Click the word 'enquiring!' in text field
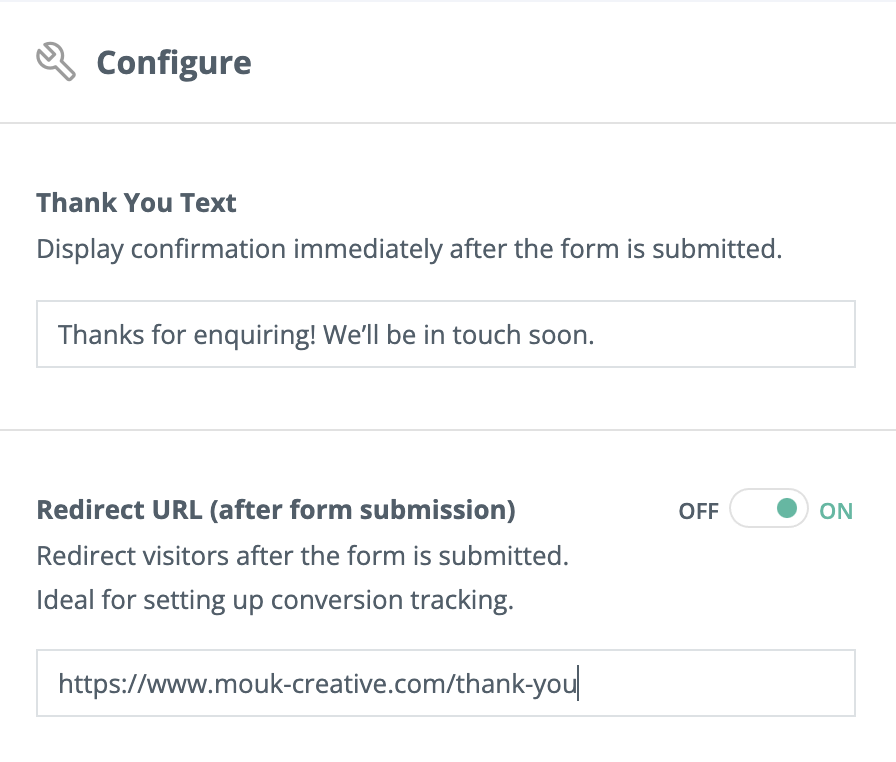Image resolution: width=896 pixels, height=762 pixels. click(254, 335)
